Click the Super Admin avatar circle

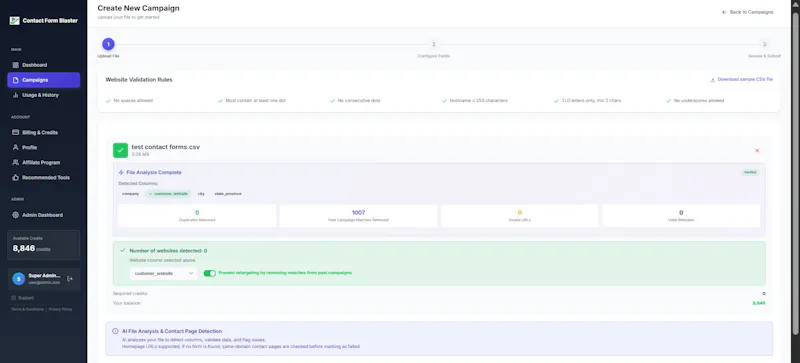(x=19, y=279)
